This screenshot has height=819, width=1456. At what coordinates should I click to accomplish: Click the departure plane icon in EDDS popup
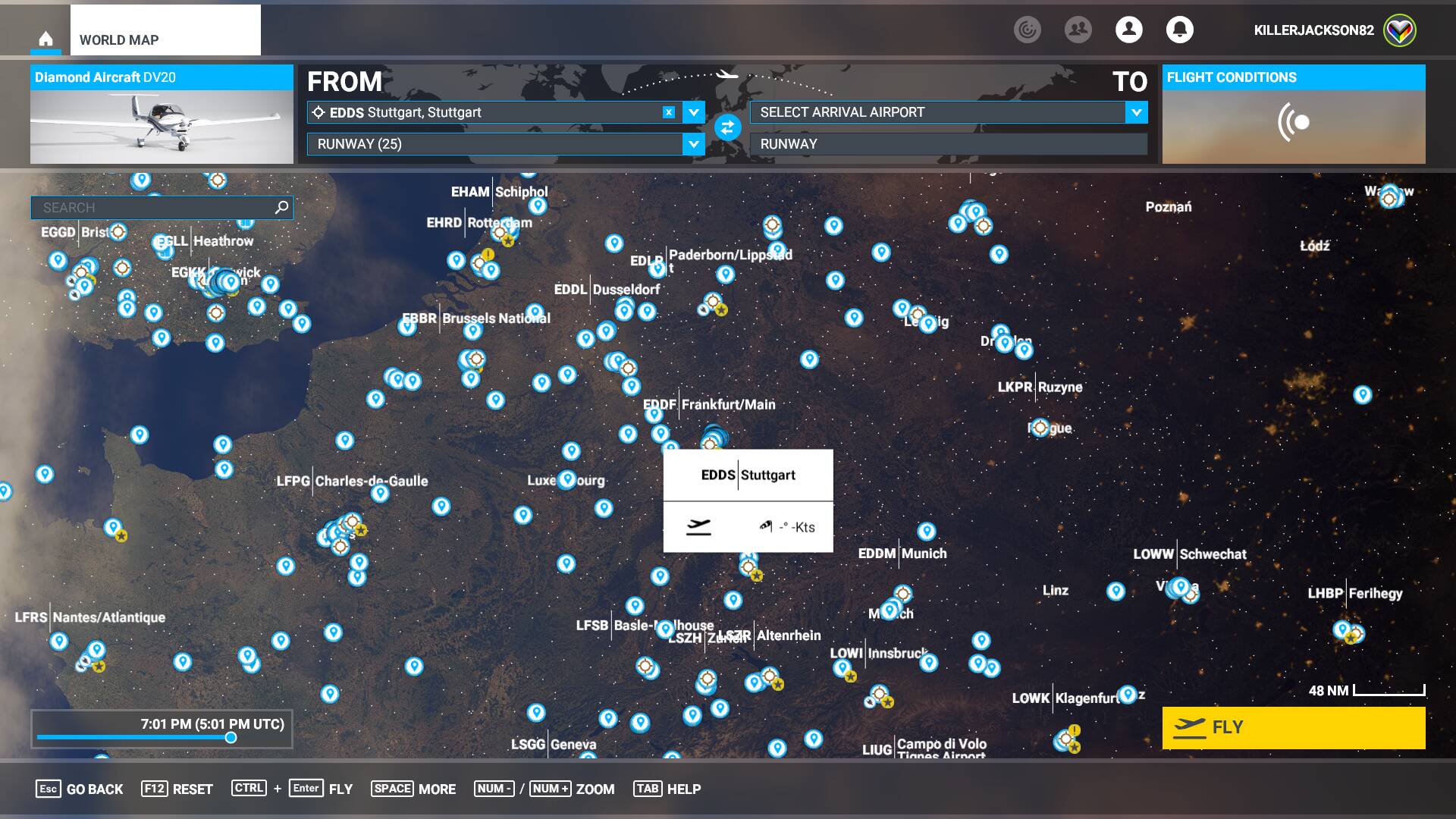pos(698,527)
